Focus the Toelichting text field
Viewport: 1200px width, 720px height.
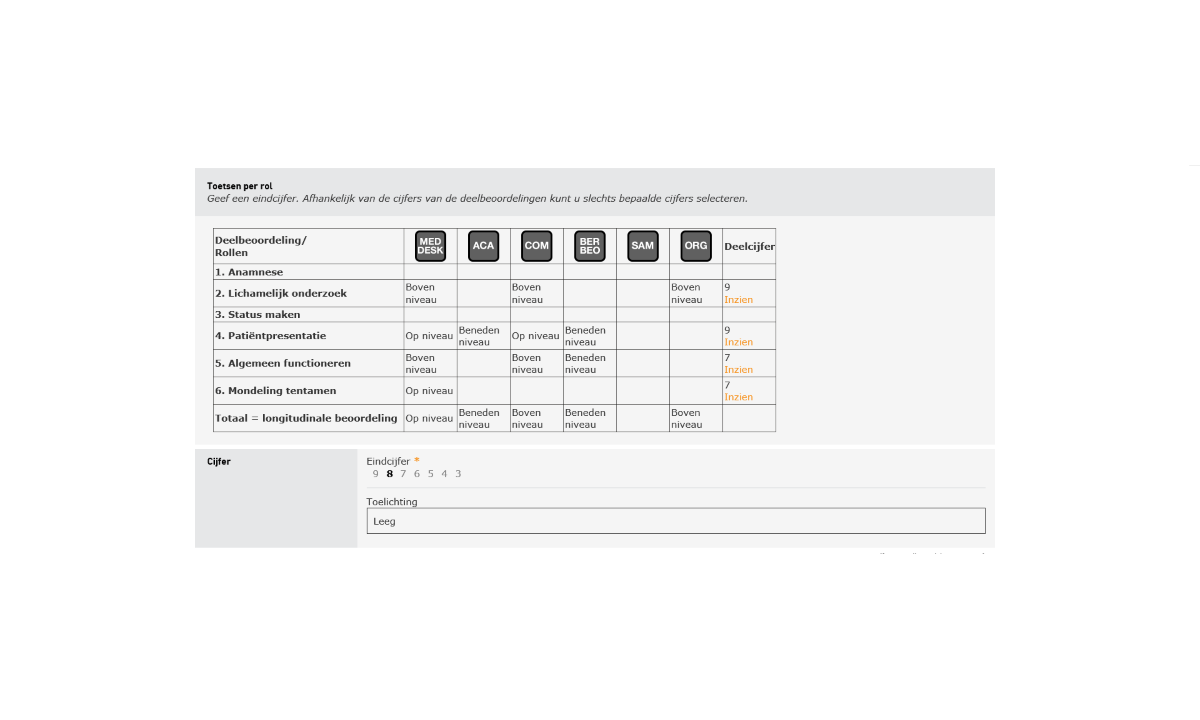tap(675, 521)
